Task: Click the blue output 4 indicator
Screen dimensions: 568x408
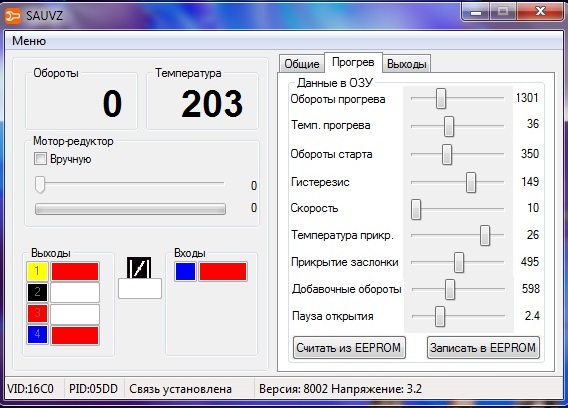Action: (37, 334)
